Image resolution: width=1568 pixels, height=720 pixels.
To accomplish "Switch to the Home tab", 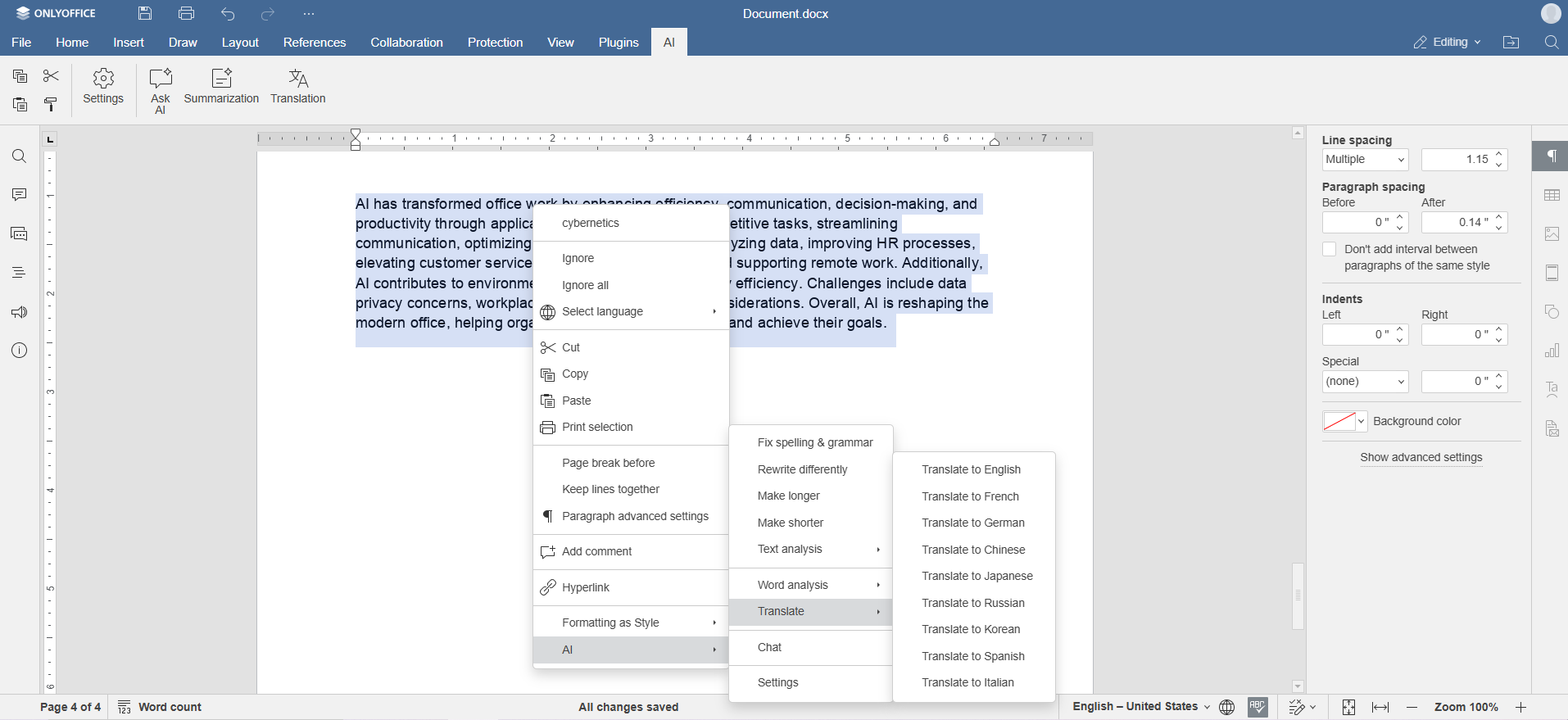I will click(72, 43).
